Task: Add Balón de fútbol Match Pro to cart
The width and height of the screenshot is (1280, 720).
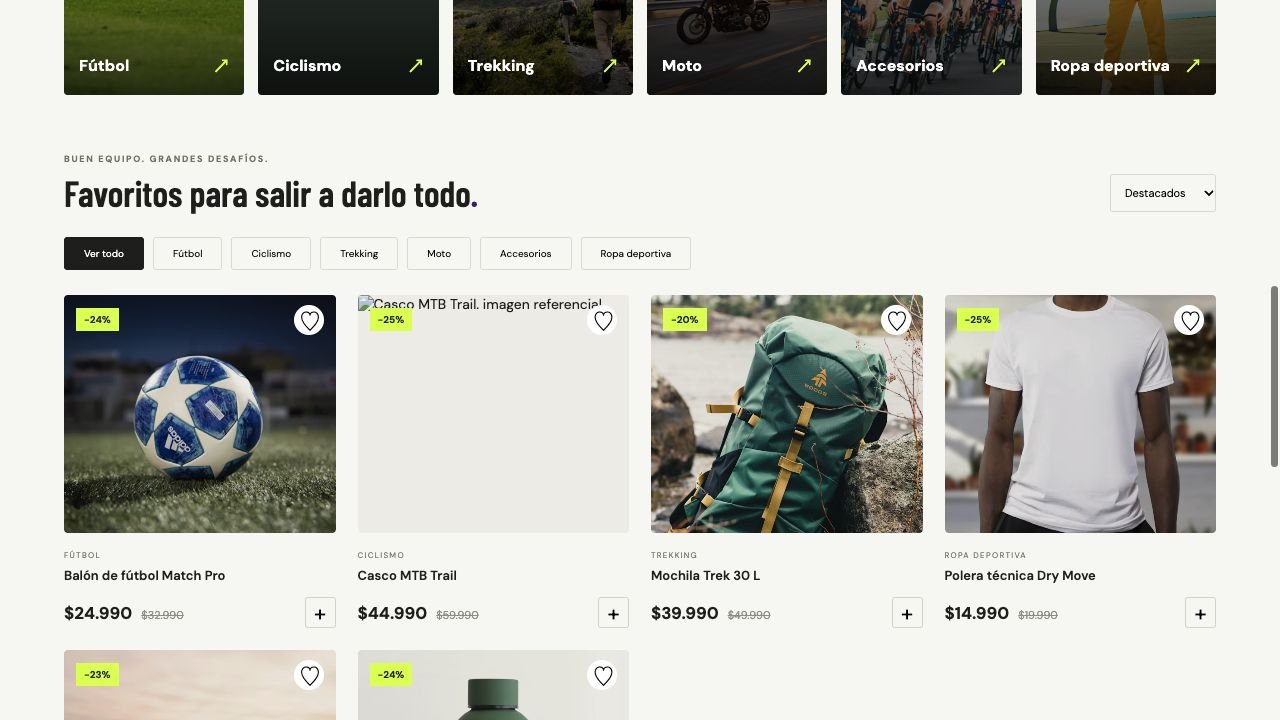Action: (320, 613)
